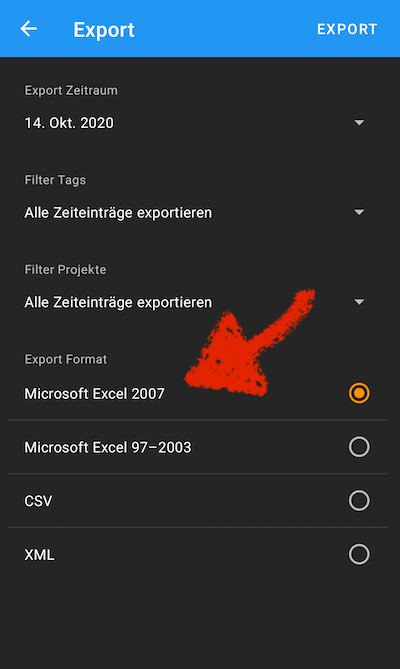
Task: Expand the Filter Projekte dropdown arrow
Action: coord(359,302)
